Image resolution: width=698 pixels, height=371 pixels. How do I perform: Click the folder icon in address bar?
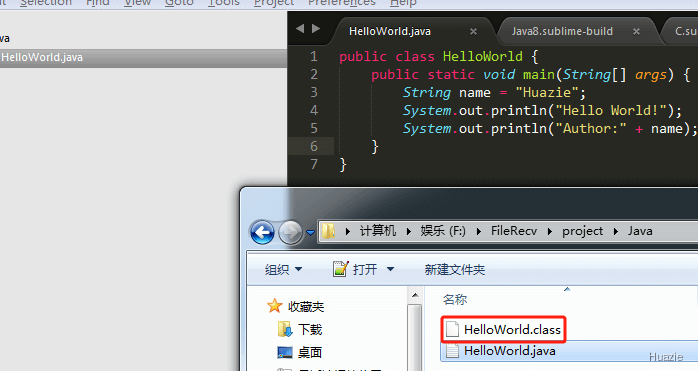click(329, 231)
